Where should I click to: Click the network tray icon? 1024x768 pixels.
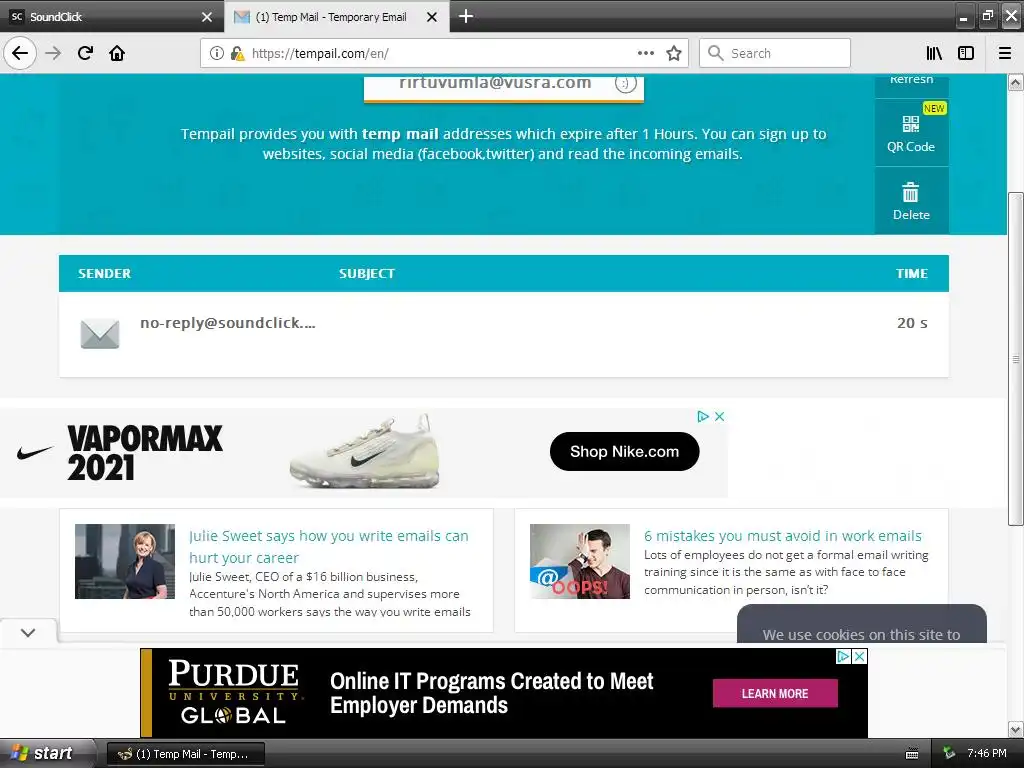(x=949, y=754)
